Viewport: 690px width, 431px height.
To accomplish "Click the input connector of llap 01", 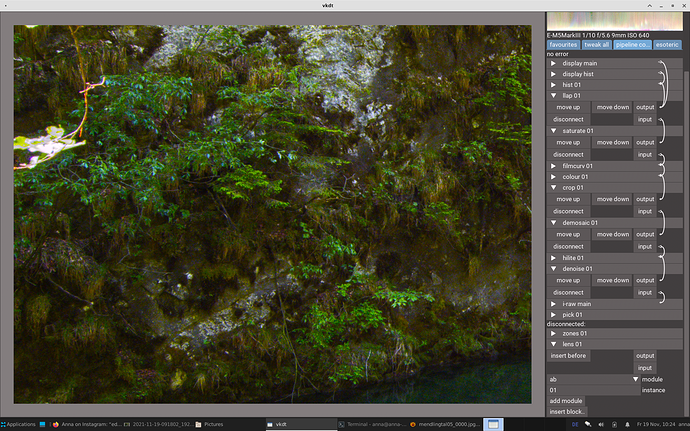I will coord(645,119).
